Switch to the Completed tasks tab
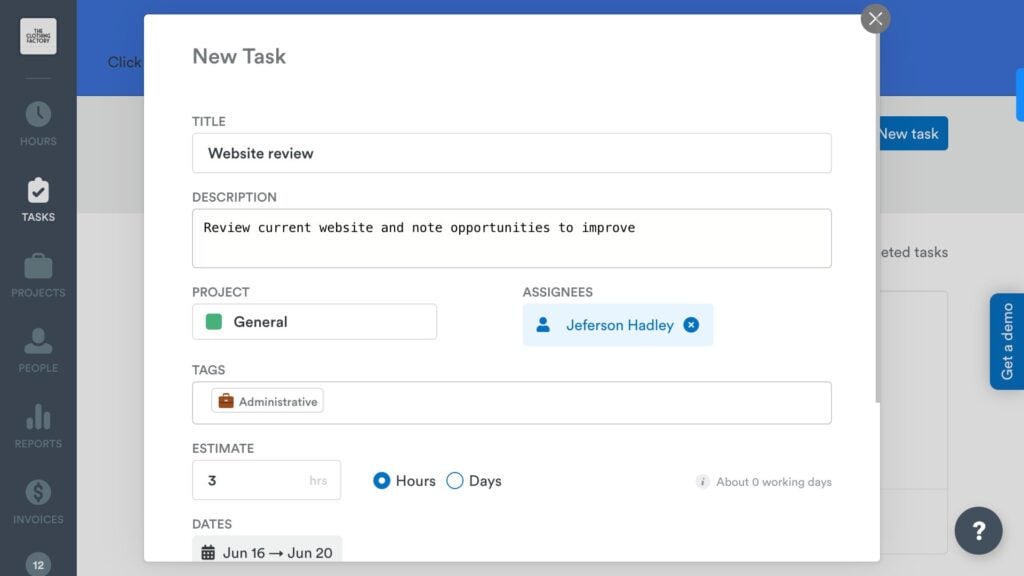 pos(912,252)
